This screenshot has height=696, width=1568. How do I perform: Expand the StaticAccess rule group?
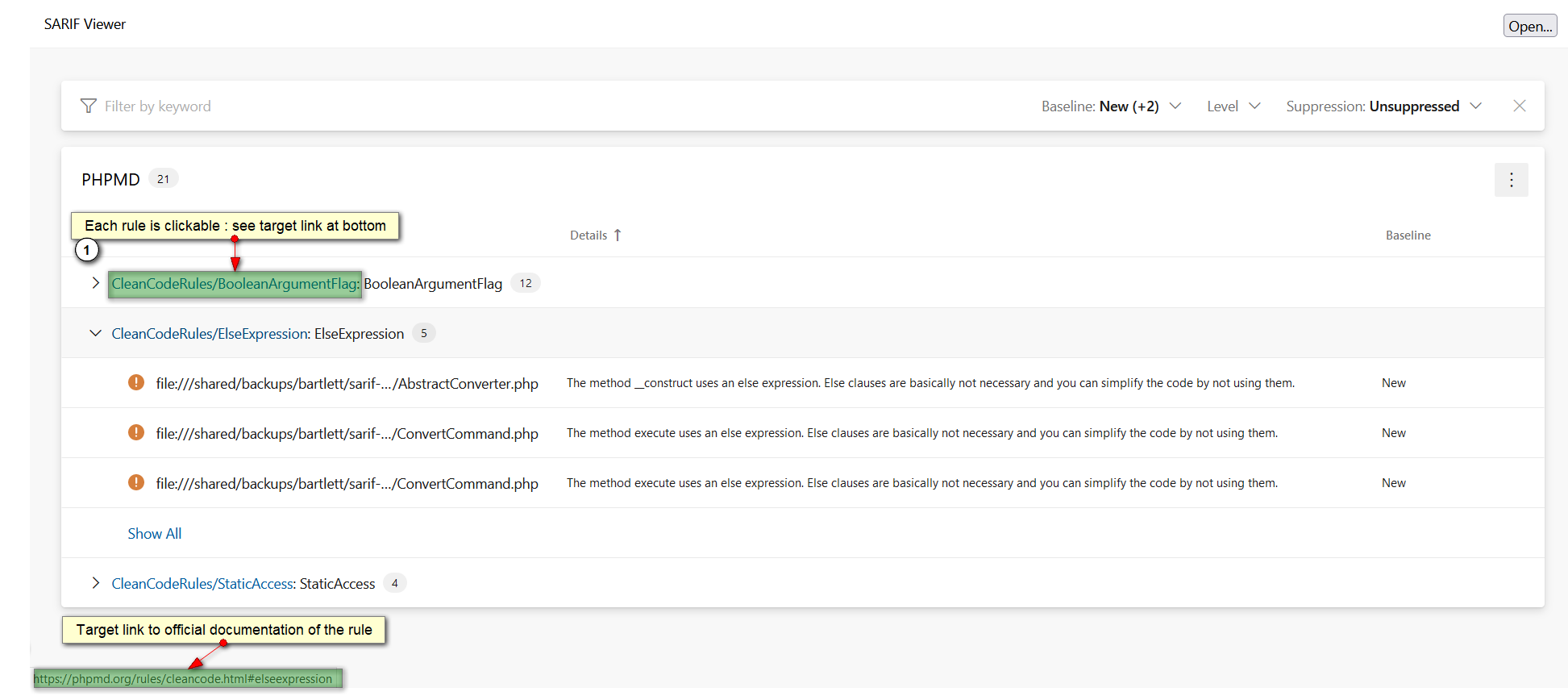coord(95,583)
